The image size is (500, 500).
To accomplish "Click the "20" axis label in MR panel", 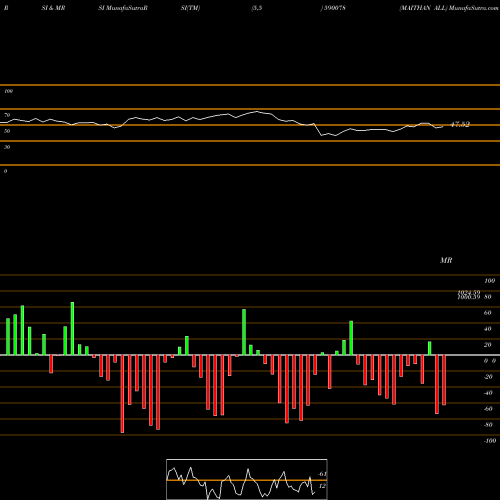I will click(x=488, y=345).
